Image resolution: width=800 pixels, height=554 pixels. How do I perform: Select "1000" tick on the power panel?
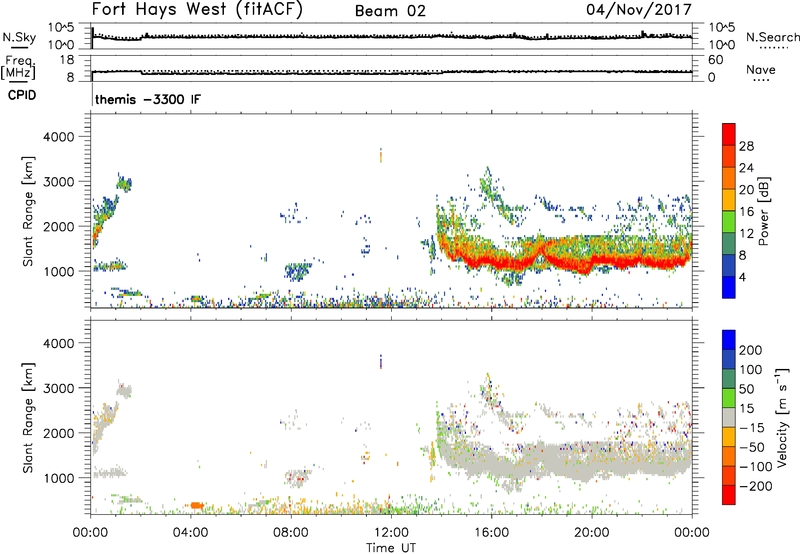58,271
